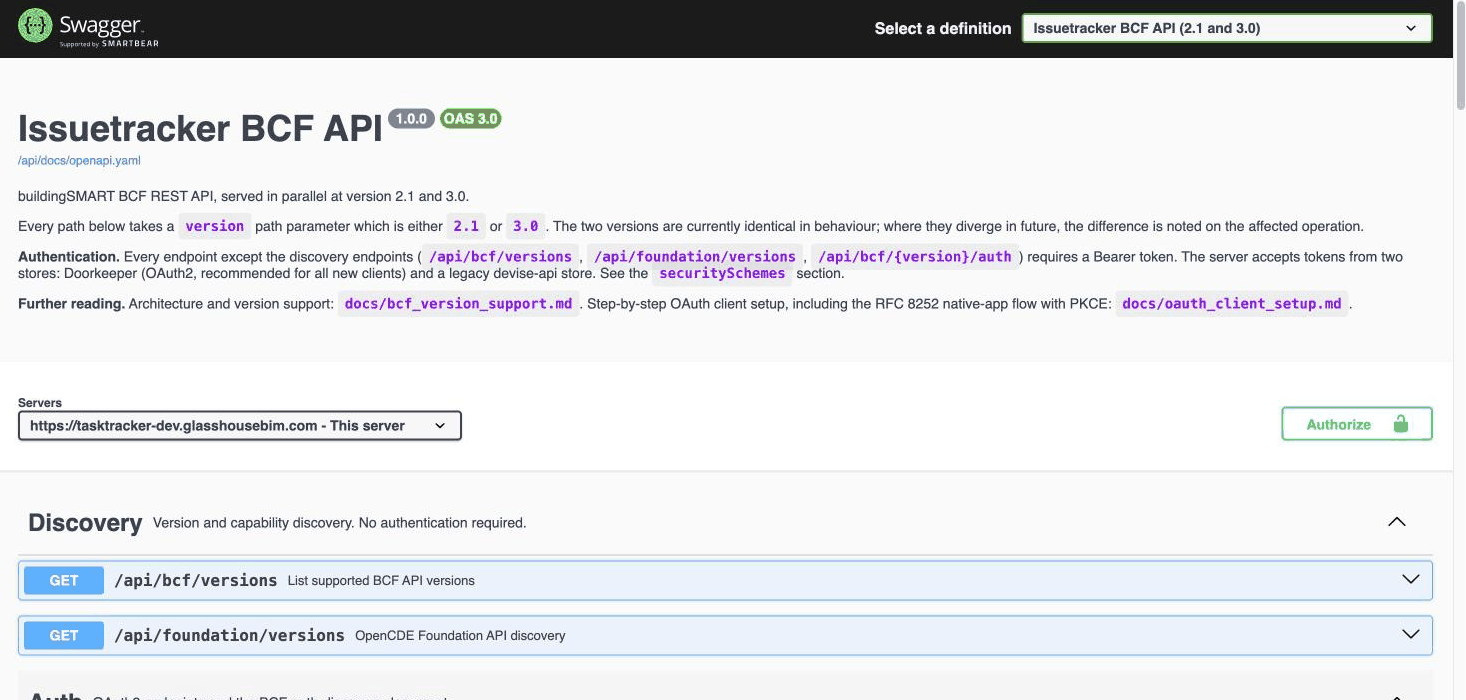The width and height of the screenshot is (1466, 700).
Task: Click the 'Servers' label
Action: tap(40, 403)
